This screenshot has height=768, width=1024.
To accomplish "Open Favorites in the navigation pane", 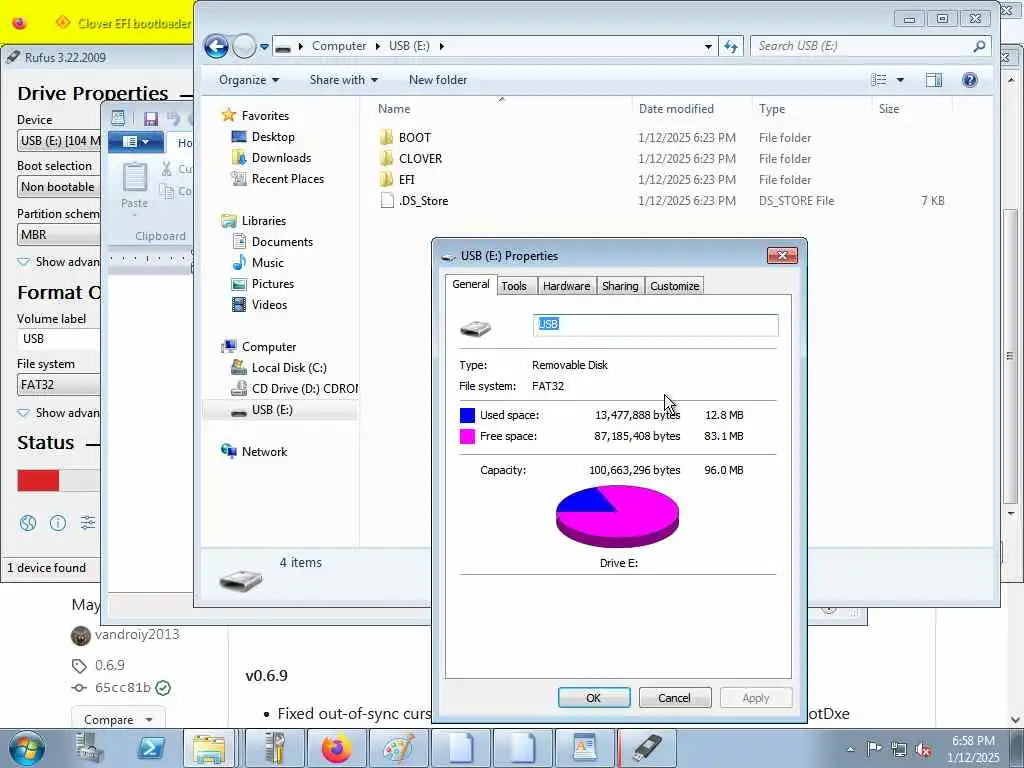I will click(x=264, y=116).
